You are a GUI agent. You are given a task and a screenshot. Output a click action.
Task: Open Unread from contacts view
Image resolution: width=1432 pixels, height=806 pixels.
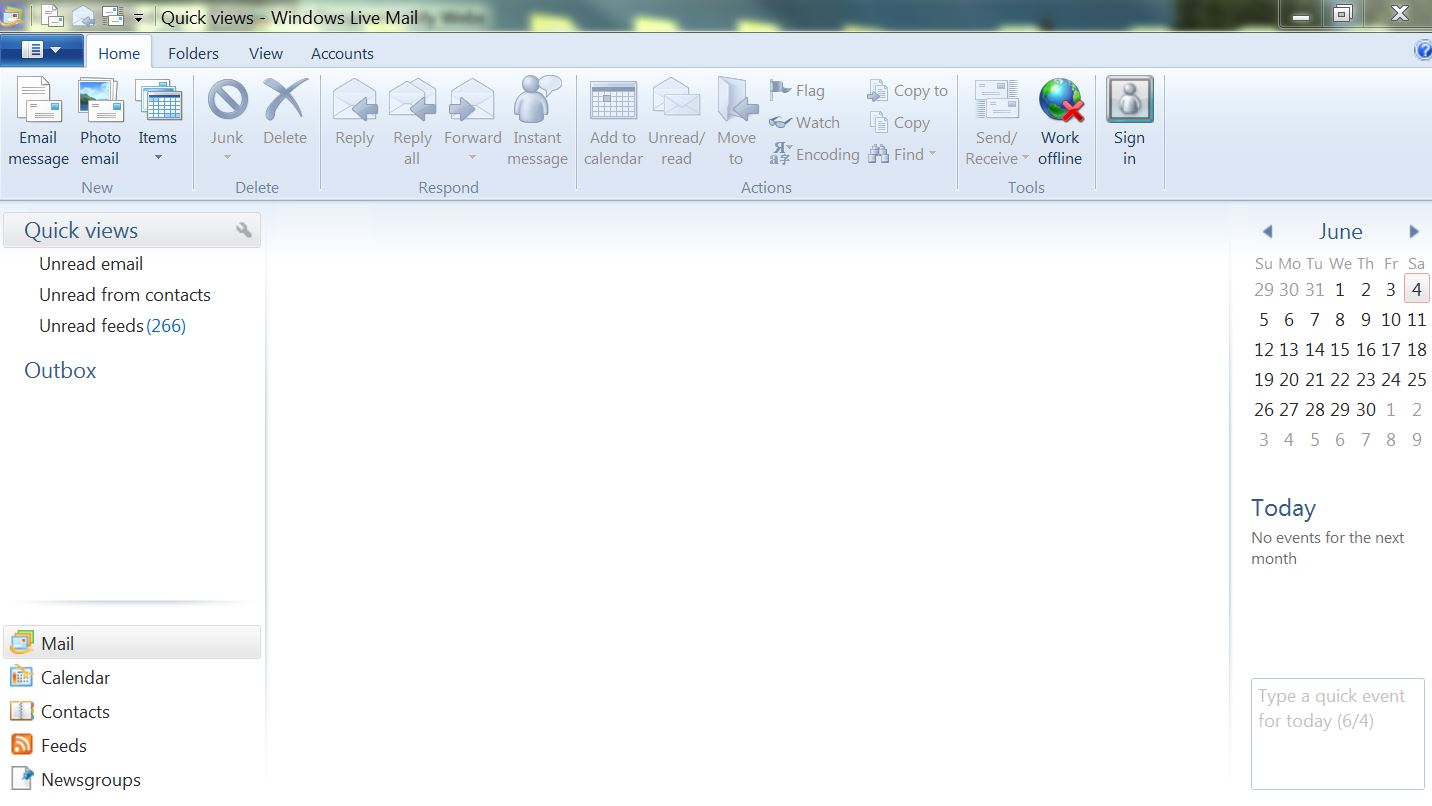click(125, 295)
